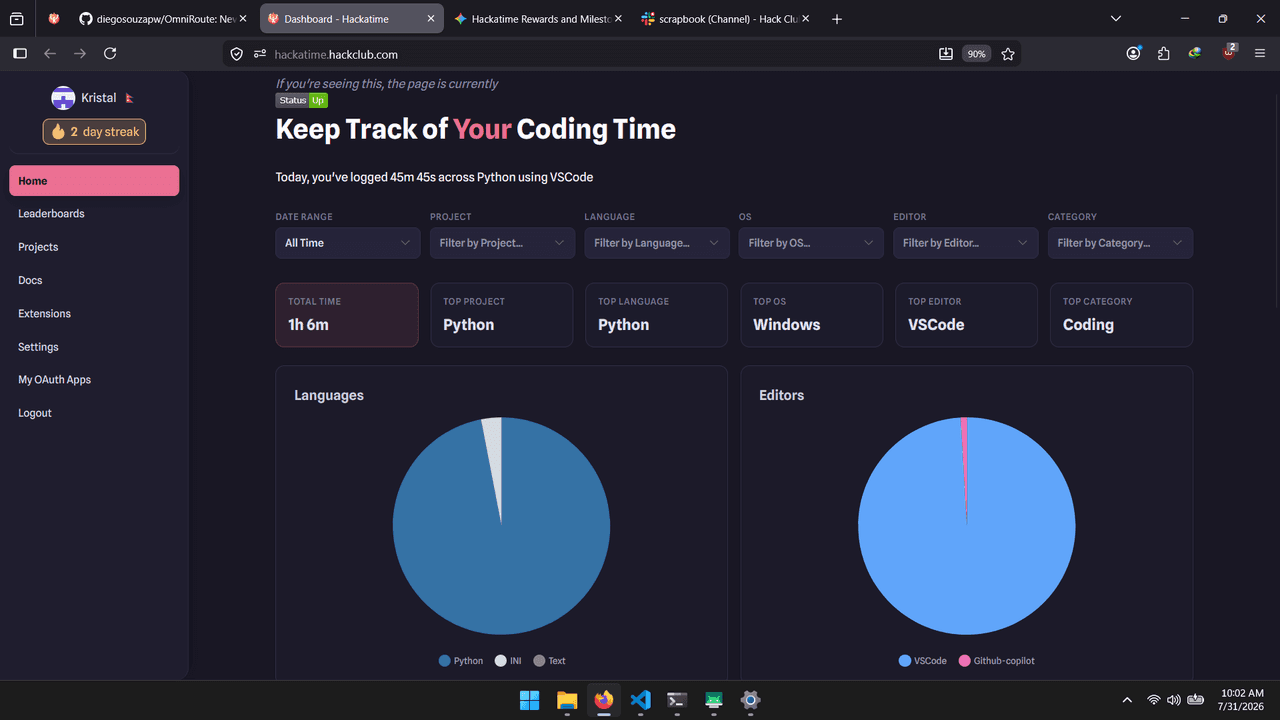Open the uBlock Origin shield icon
Image resolution: width=1280 pixels, height=720 pixels.
click(1229, 53)
